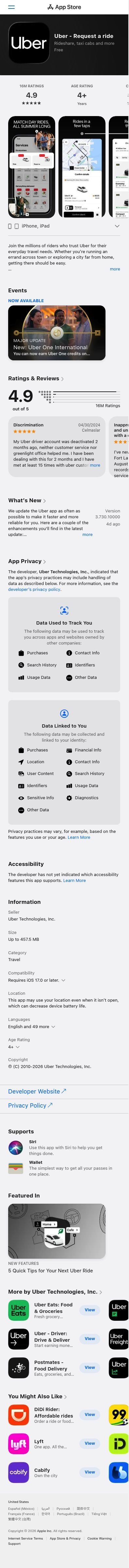Expand the Compatibility requirements chevron
The width and height of the screenshot is (129, 1568).
63,981
